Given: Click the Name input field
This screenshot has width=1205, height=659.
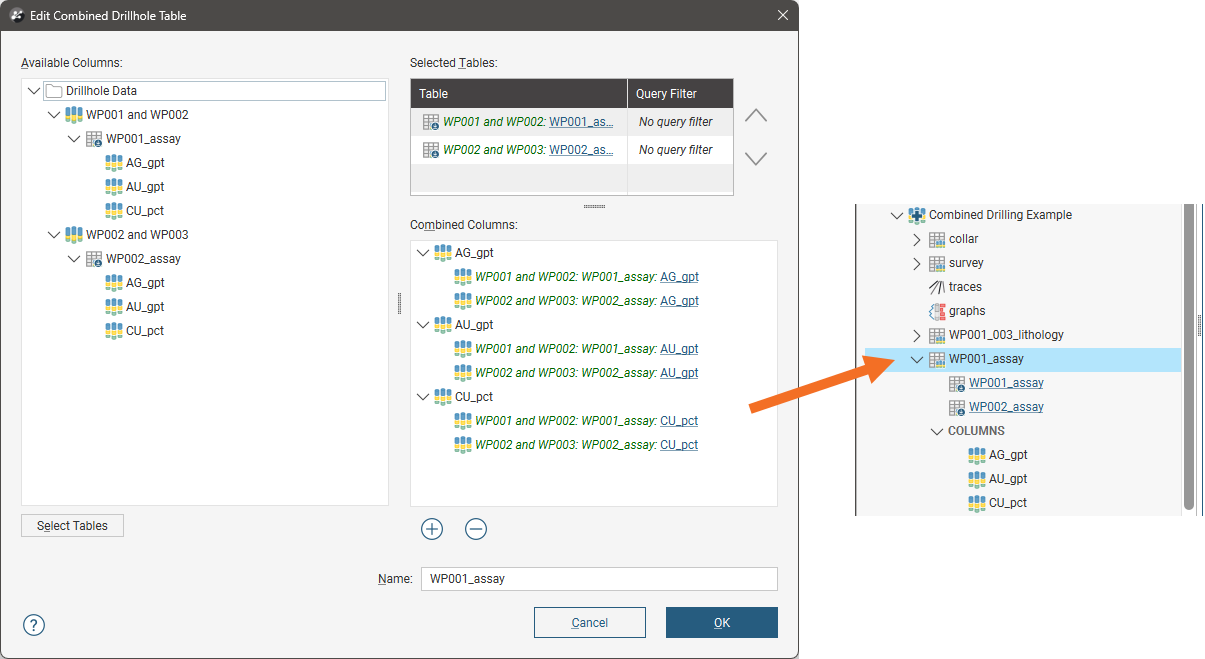Looking at the screenshot, I should click(x=599, y=579).
